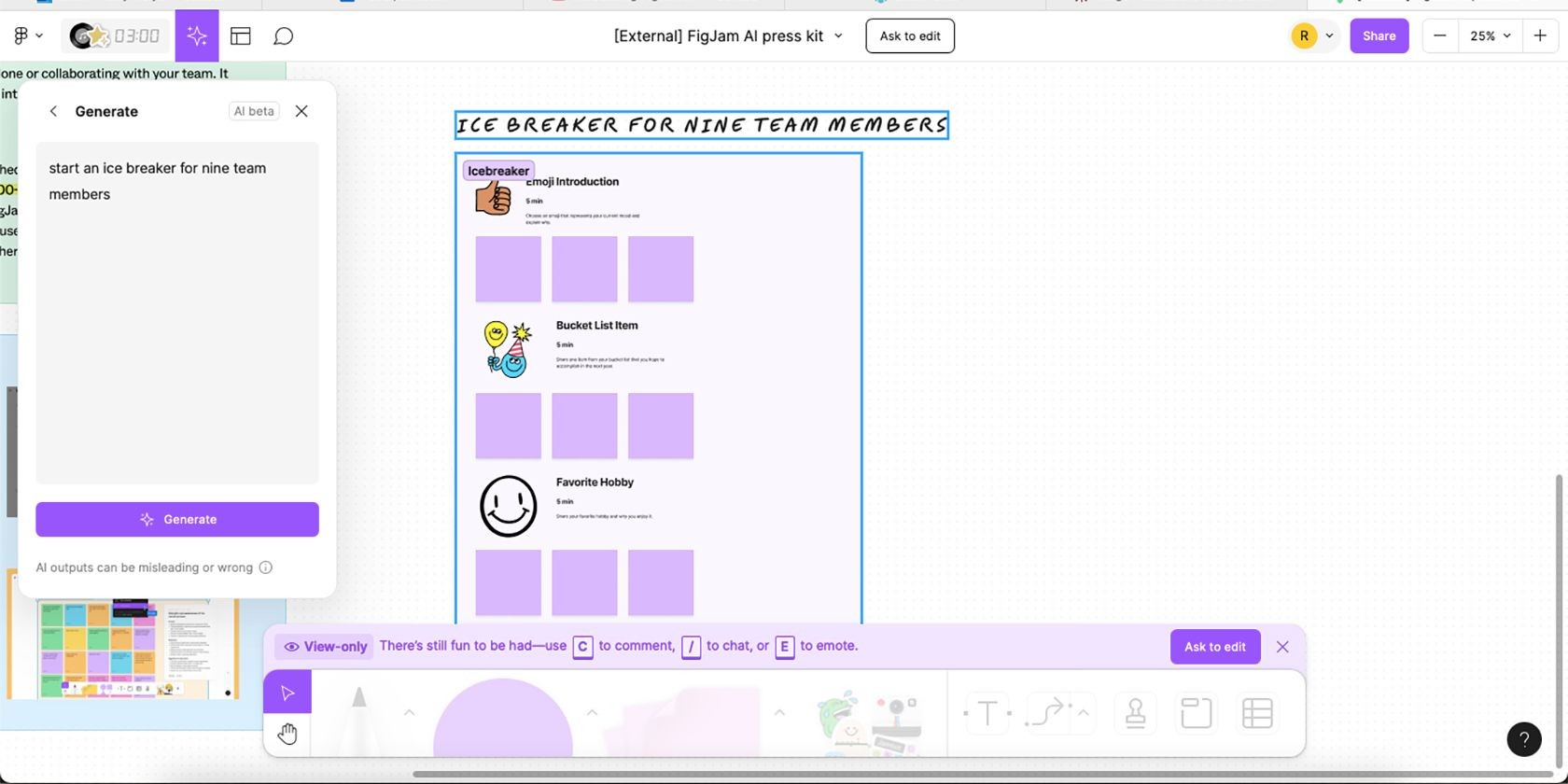Select the first purple sticky note under Emoji Introduction
Viewport: 1568px width, 784px height.
509,269
